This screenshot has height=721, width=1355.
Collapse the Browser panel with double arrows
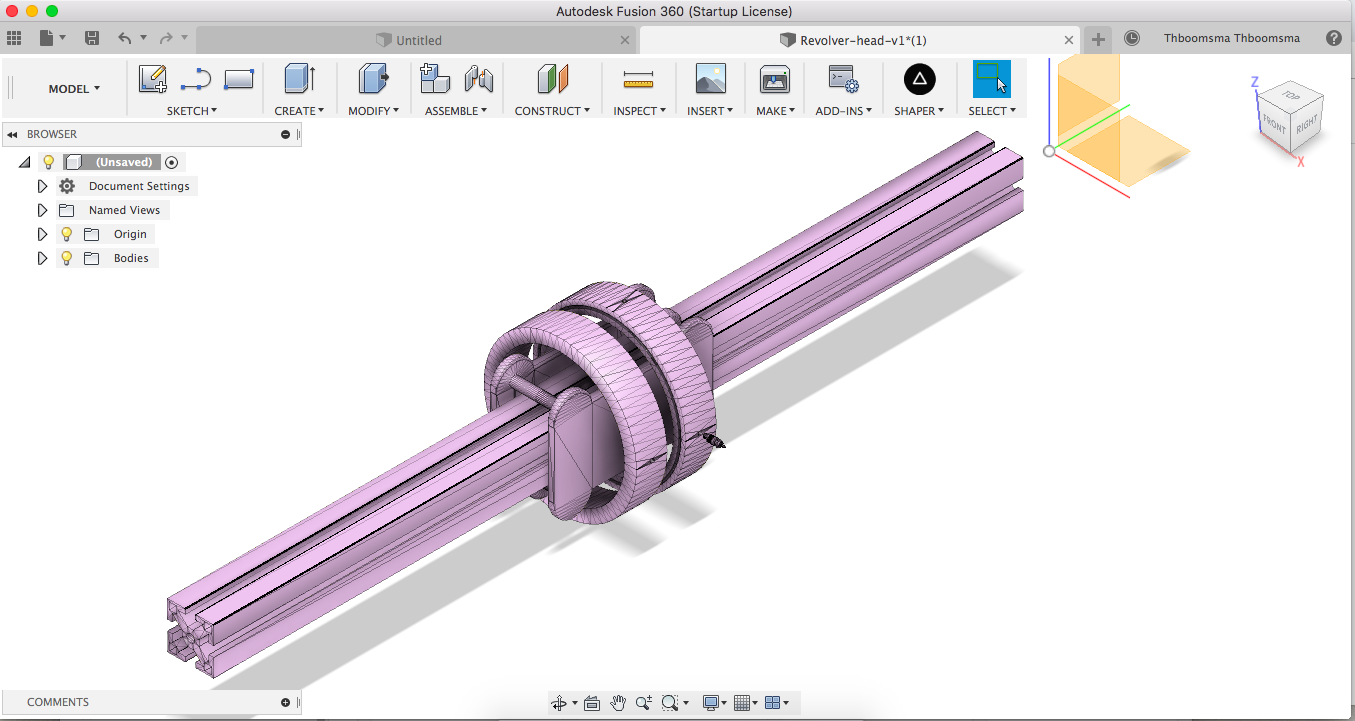pos(11,133)
